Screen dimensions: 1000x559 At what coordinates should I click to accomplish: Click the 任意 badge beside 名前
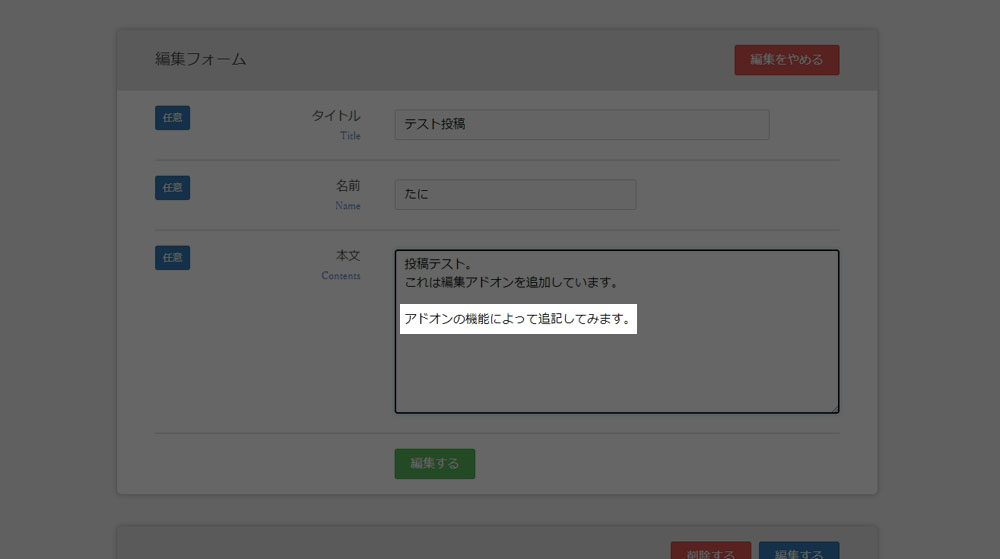[x=172, y=188]
